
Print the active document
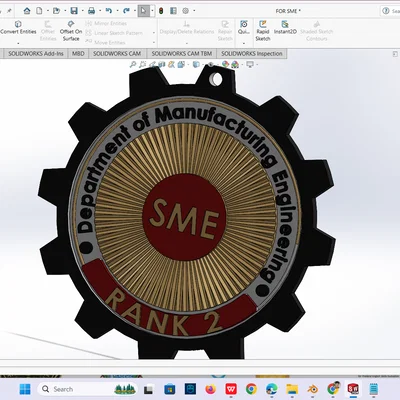91,11
